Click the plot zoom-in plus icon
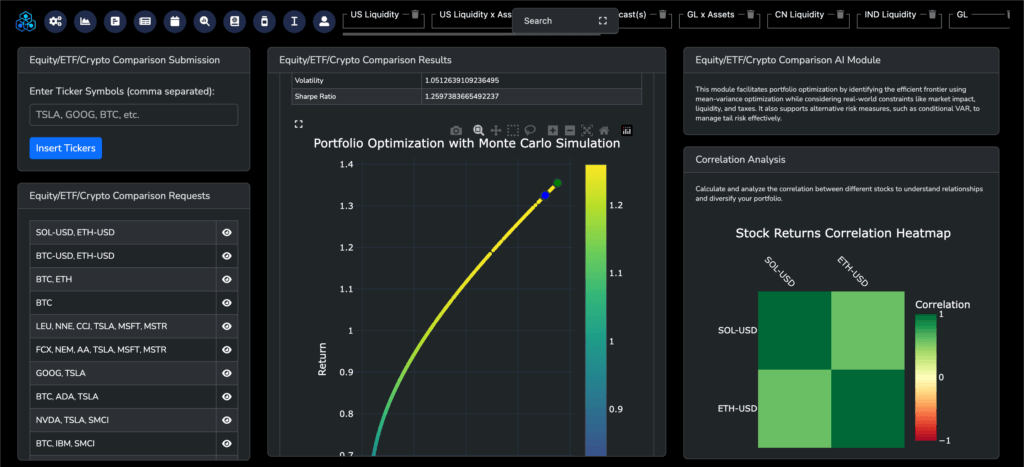 click(553, 130)
